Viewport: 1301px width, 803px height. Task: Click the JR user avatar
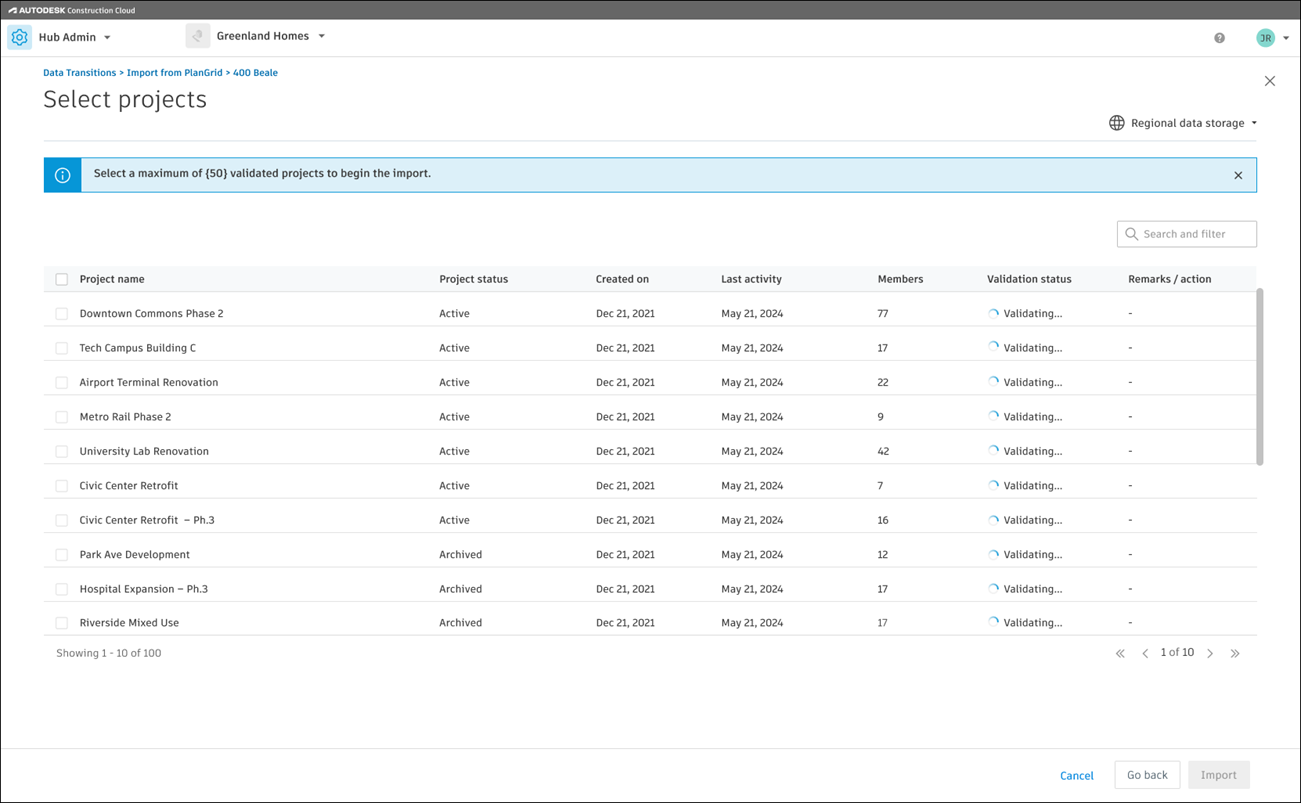point(1265,38)
